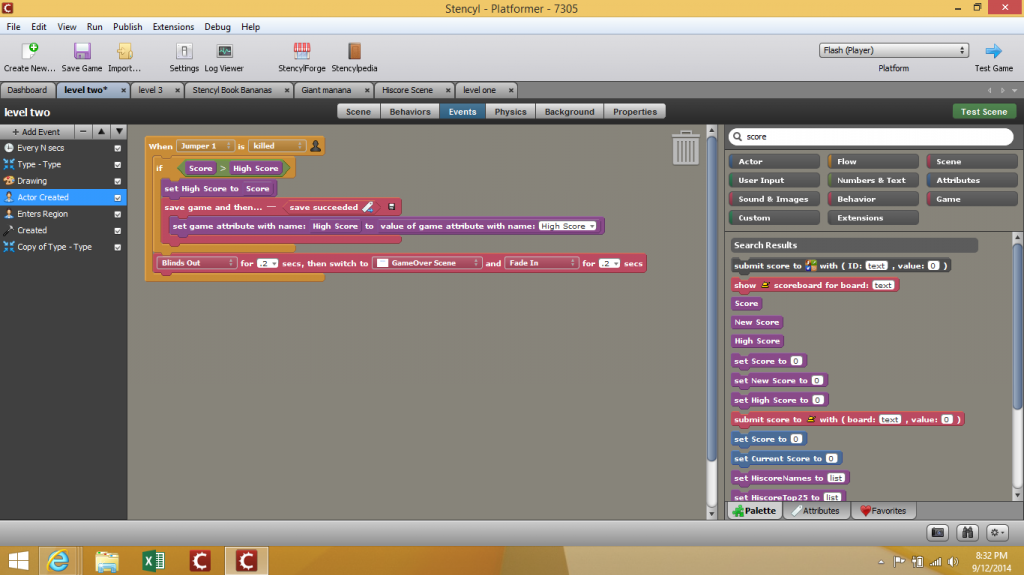Open Excel from the taskbar
This screenshot has height=575, width=1024.
(153, 561)
